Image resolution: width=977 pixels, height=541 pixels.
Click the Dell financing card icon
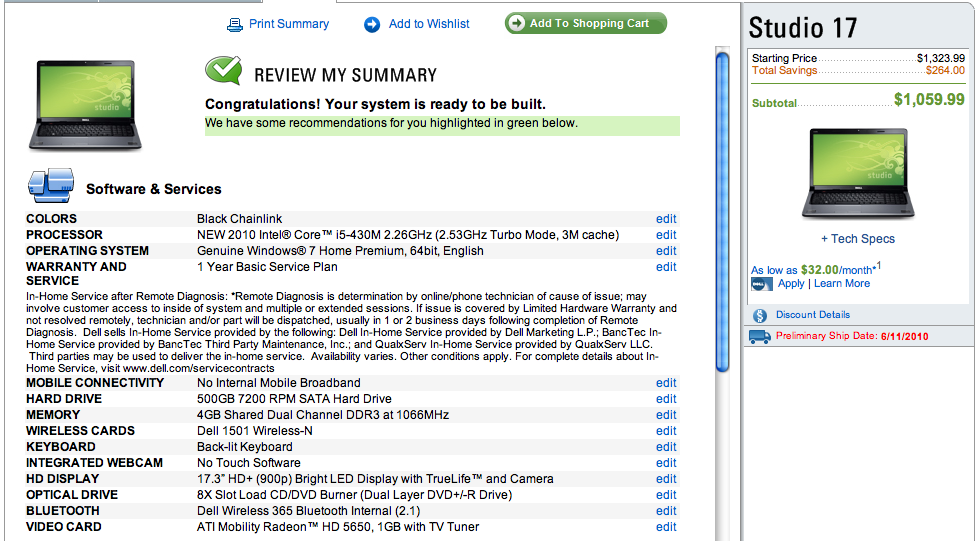pyautogui.click(x=761, y=284)
